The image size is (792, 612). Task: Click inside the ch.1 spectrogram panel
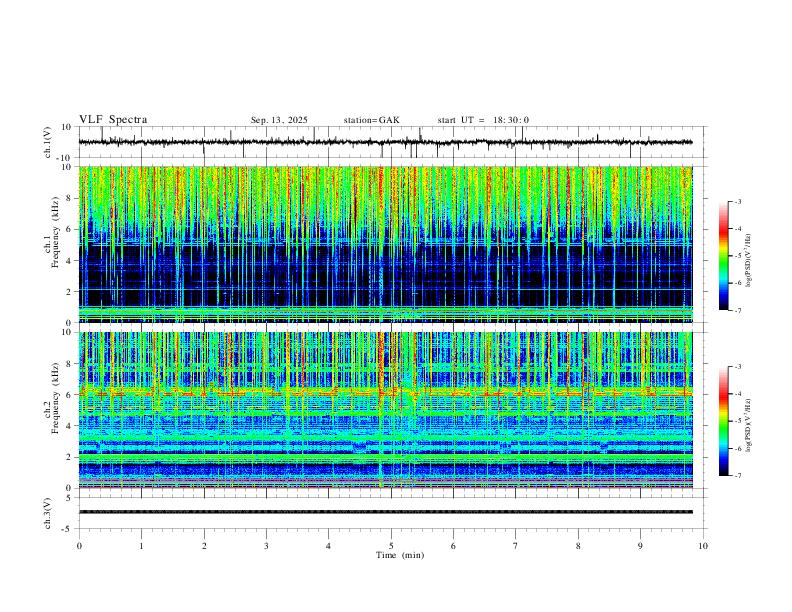click(x=386, y=244)
